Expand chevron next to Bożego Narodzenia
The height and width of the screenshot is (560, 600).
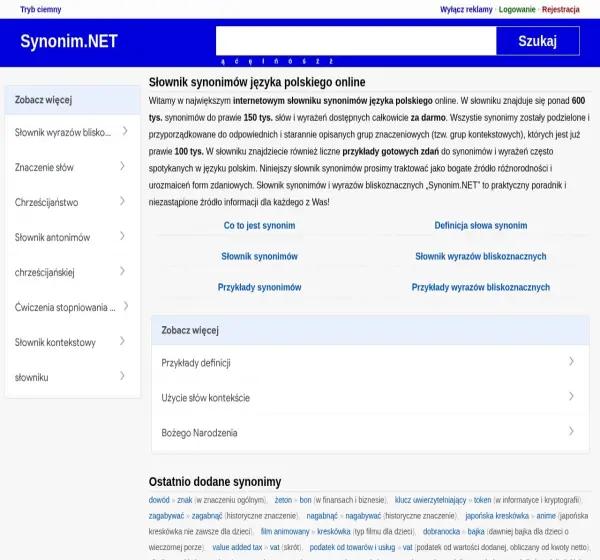tap(571, 431)
